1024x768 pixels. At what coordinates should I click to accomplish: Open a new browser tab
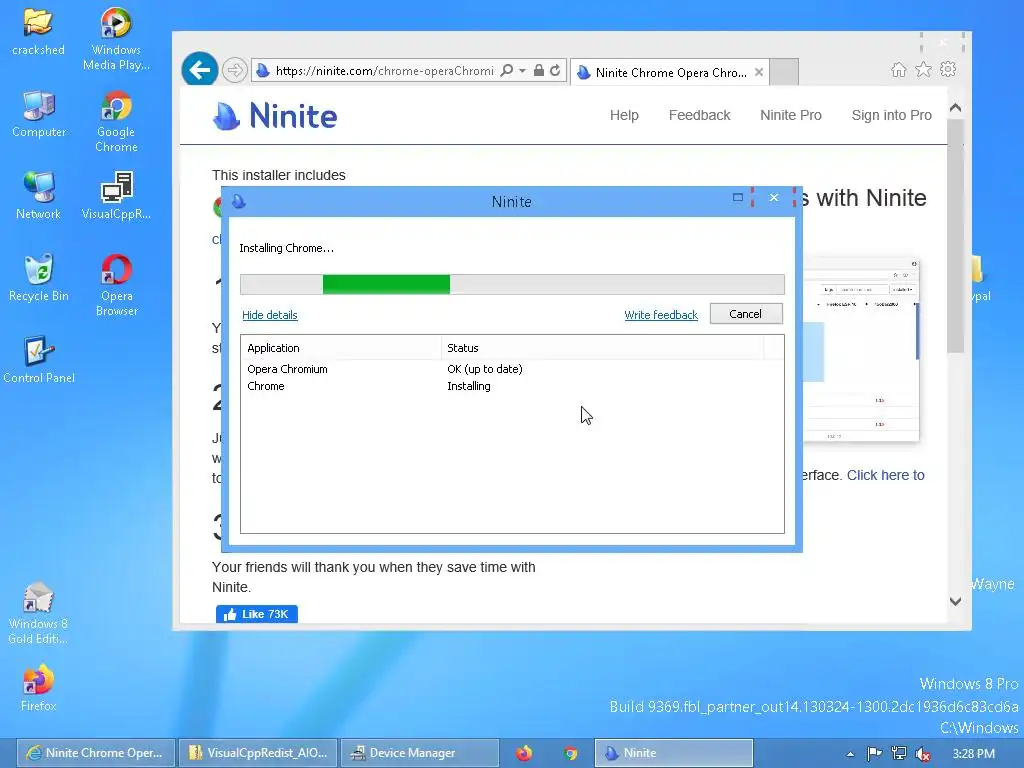click(x=784, y=72)
